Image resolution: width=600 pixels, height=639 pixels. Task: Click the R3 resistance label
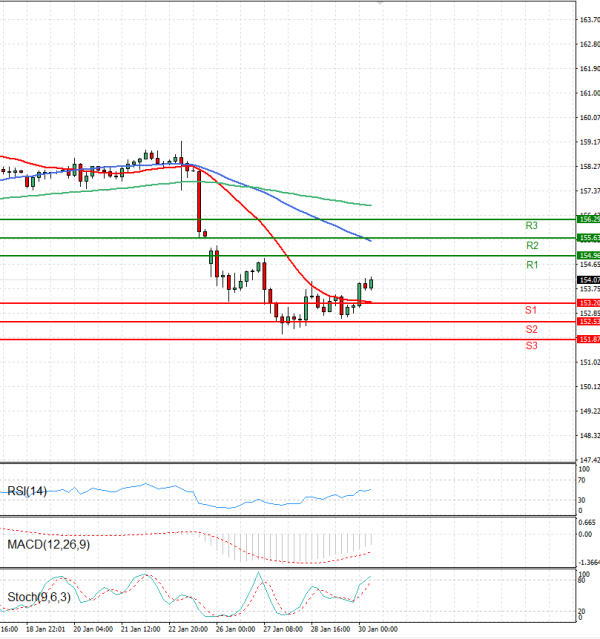point(532,226)
